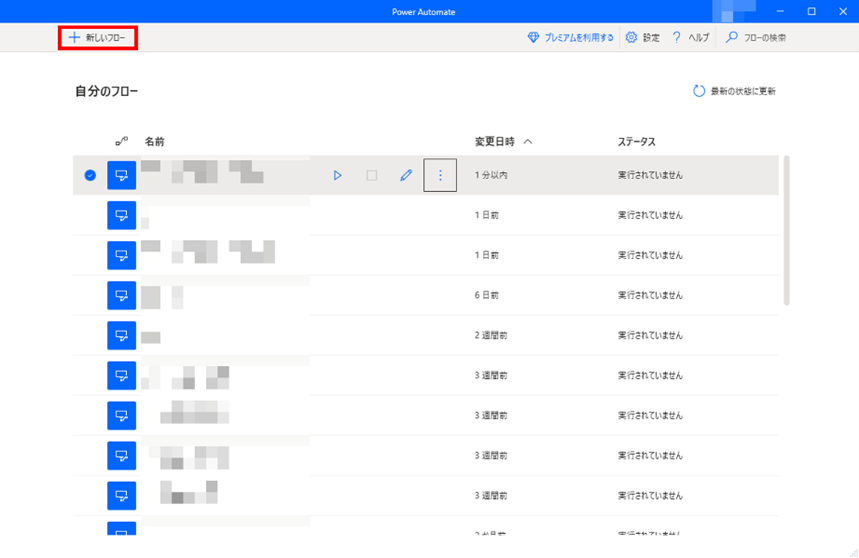This screenshot has height=558, width=859.
Task: Select the row modified 1 分以内
Action: (x=426, y=175)
